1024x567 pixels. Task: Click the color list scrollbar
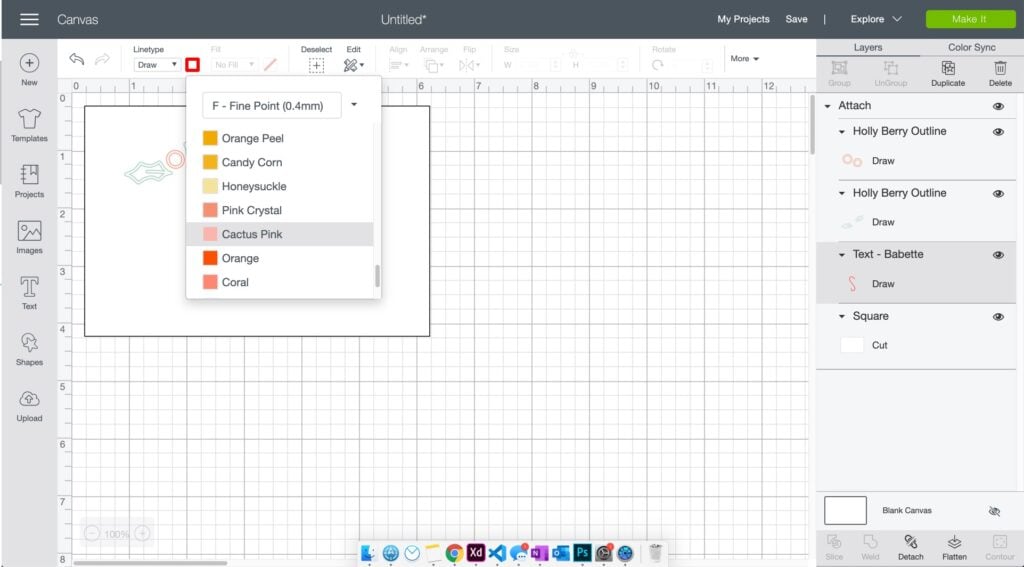pyautogui.click(x=377, y=276)
